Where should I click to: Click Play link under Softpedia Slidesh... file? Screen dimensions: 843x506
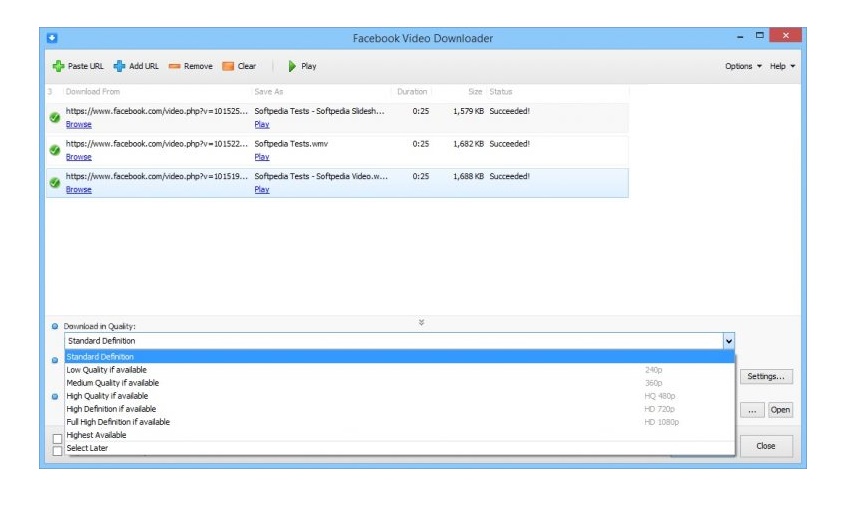pos(262,124)
